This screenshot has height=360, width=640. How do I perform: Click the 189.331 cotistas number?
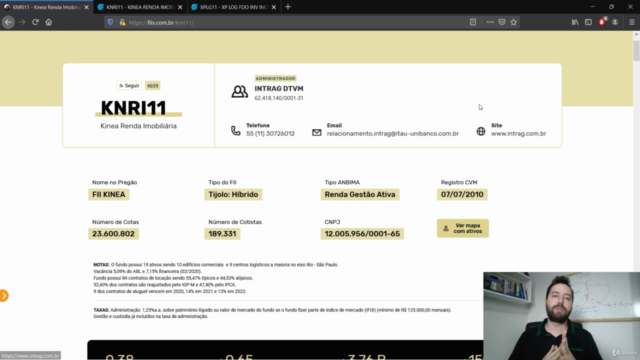(x=222, y=234)
